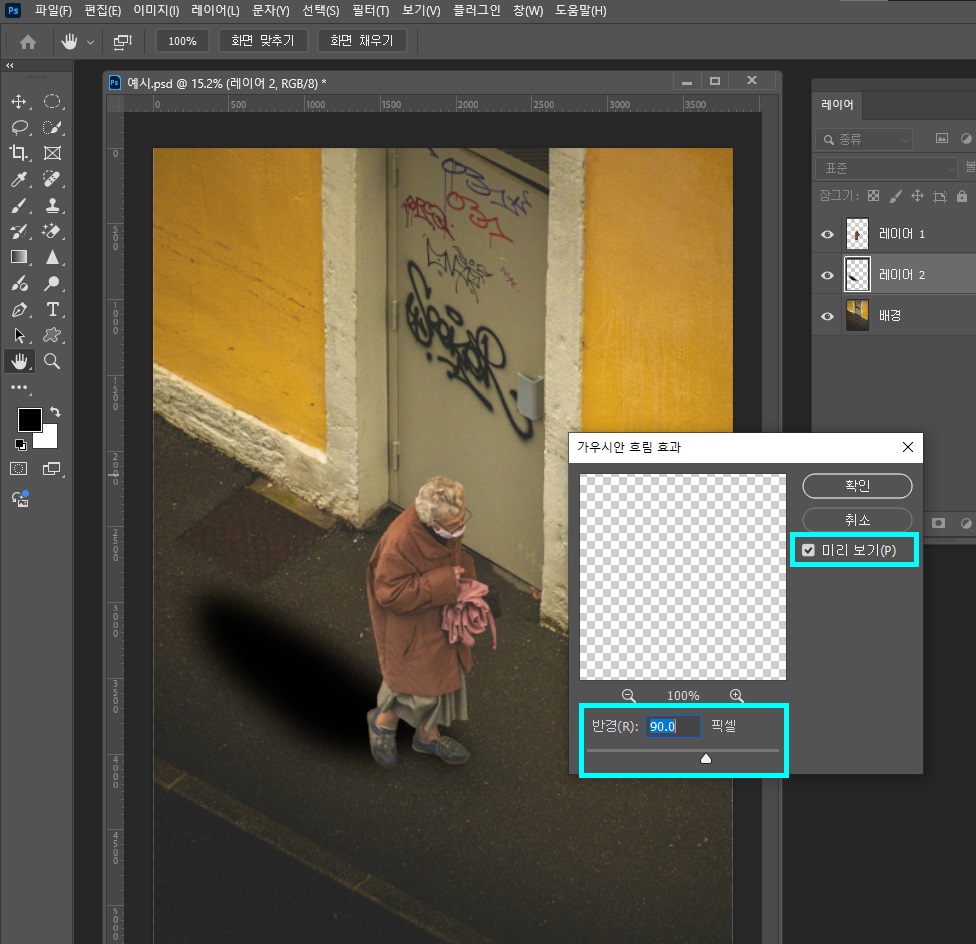Select the 레이어 1 thumbnail
The width and height of the screenshot is (976, 944).
[857, 234]
